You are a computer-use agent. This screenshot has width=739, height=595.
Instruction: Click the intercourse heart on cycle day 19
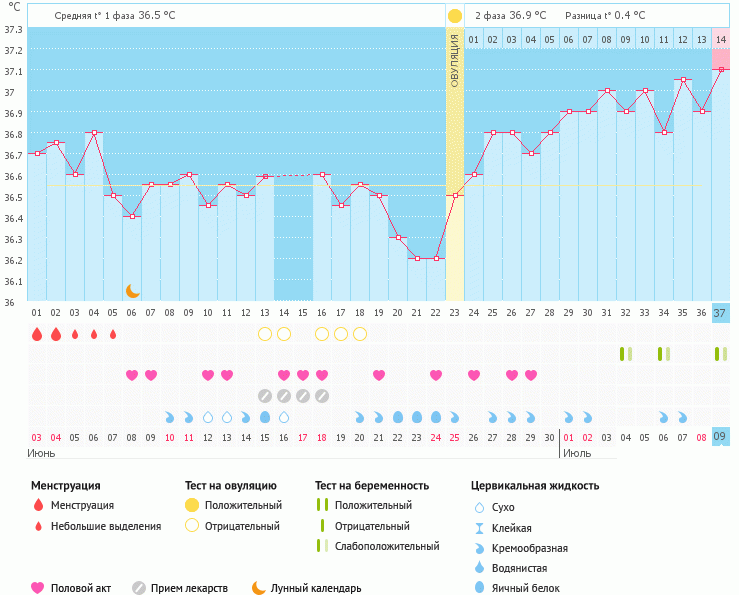click(379, 375)
